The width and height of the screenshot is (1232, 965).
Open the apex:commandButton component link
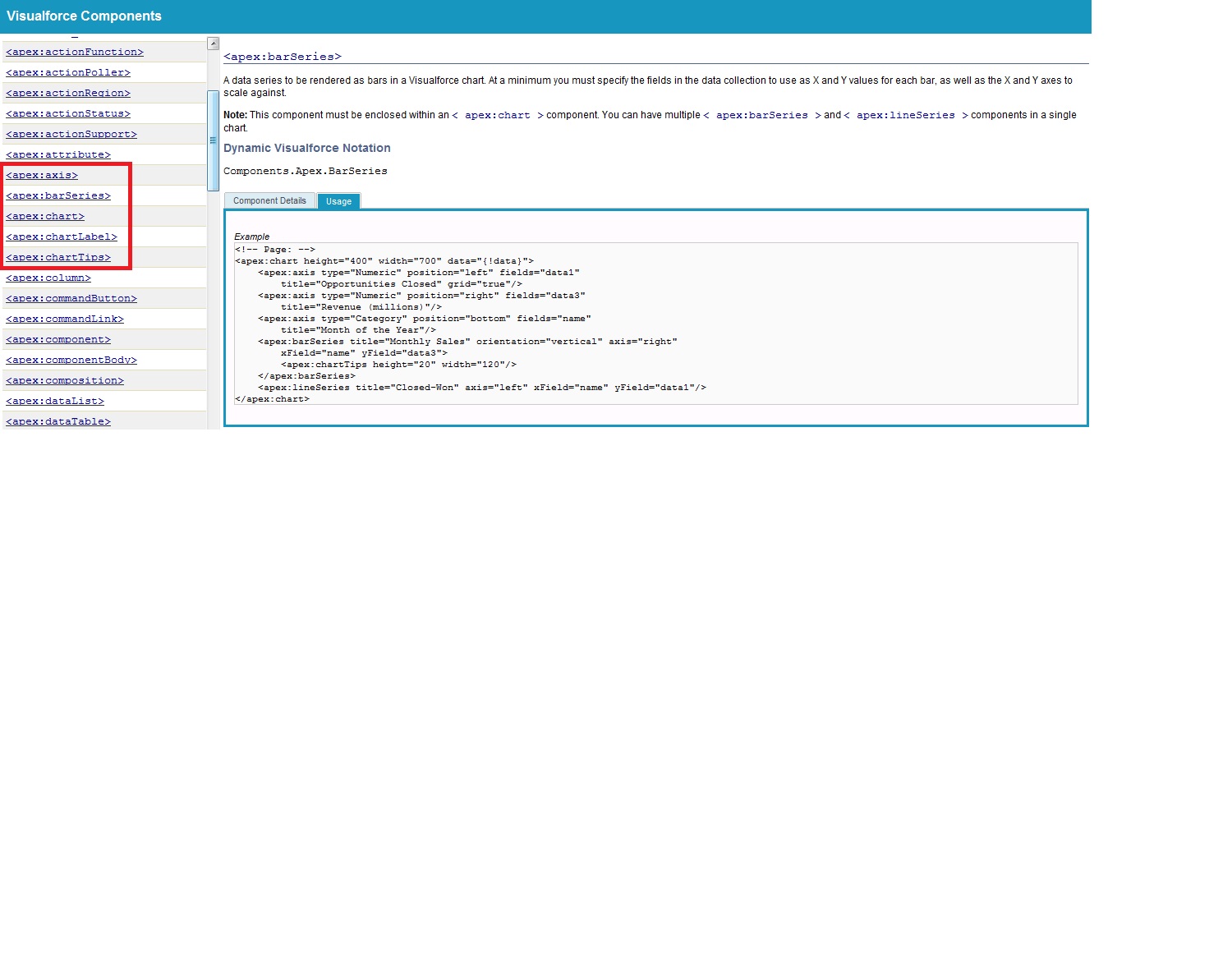click(71, 298)
